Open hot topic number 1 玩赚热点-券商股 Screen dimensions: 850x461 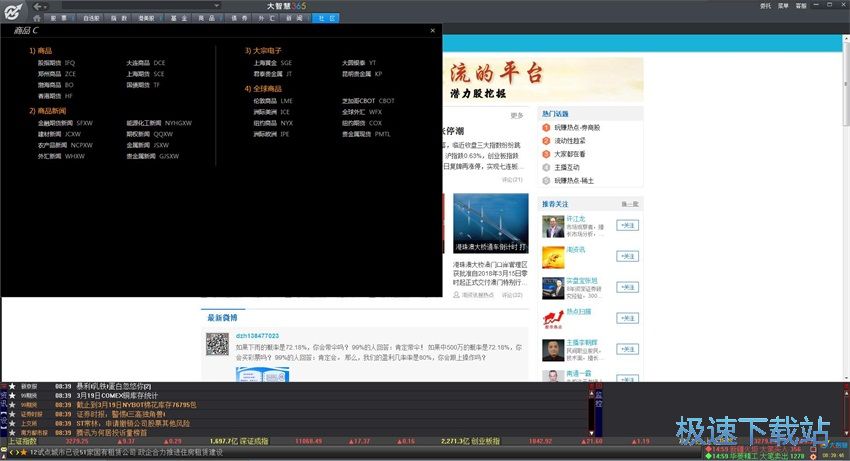click(577, 128)
